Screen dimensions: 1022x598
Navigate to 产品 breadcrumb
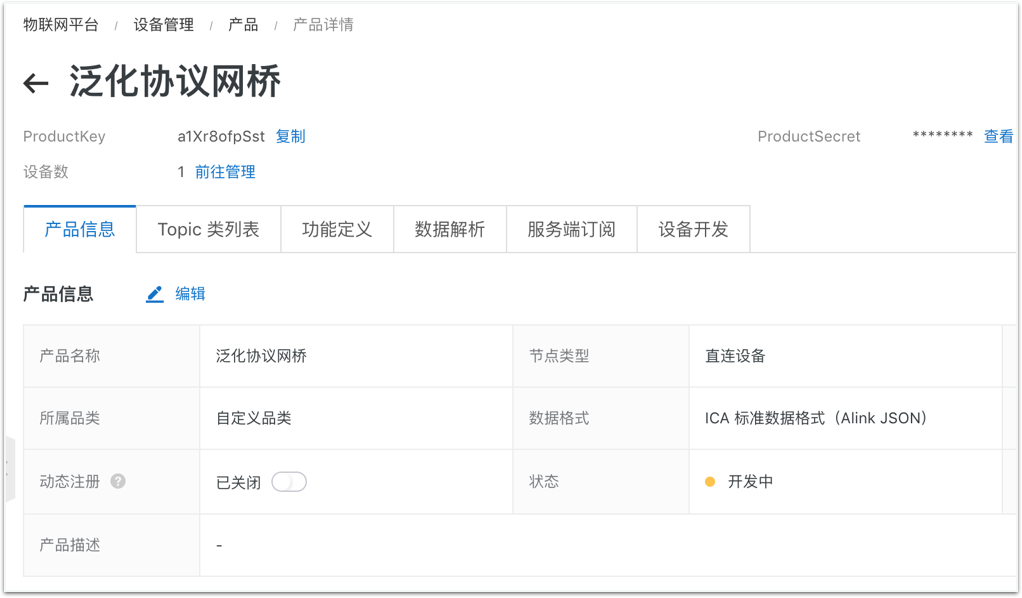(243, 25)
